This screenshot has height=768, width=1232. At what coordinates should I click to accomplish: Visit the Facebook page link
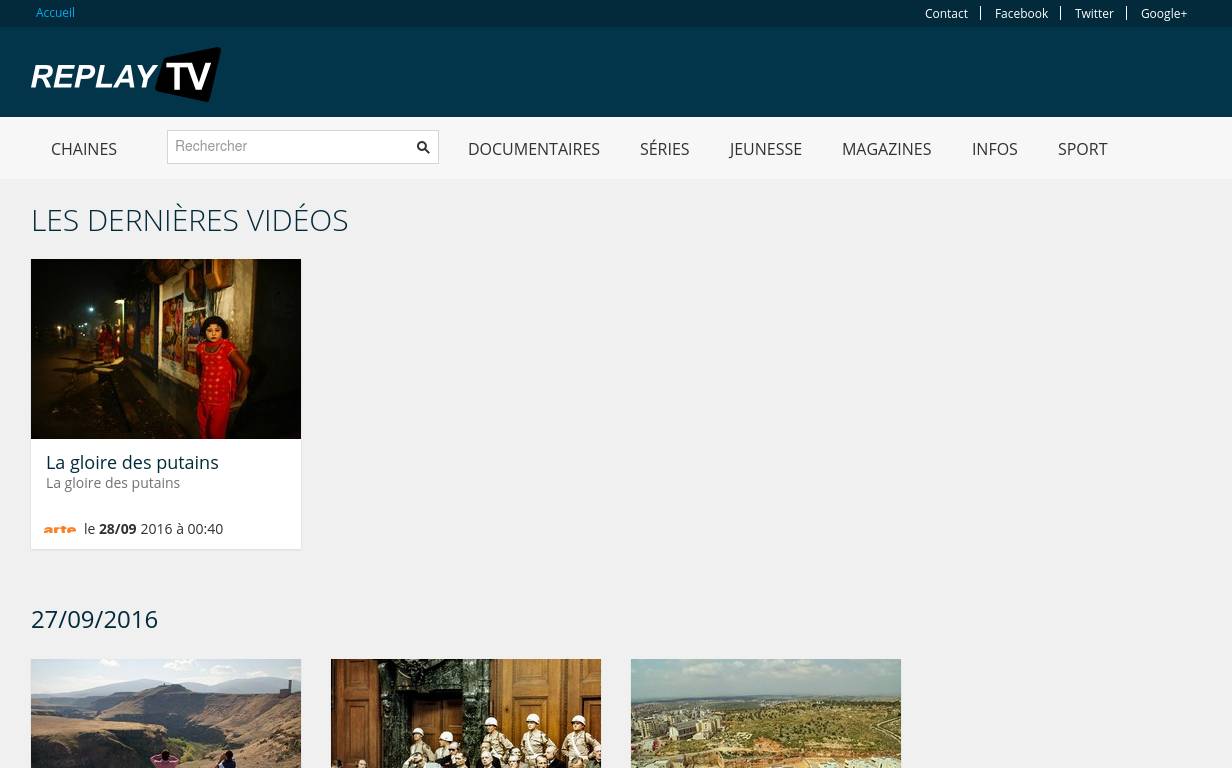1020,14
